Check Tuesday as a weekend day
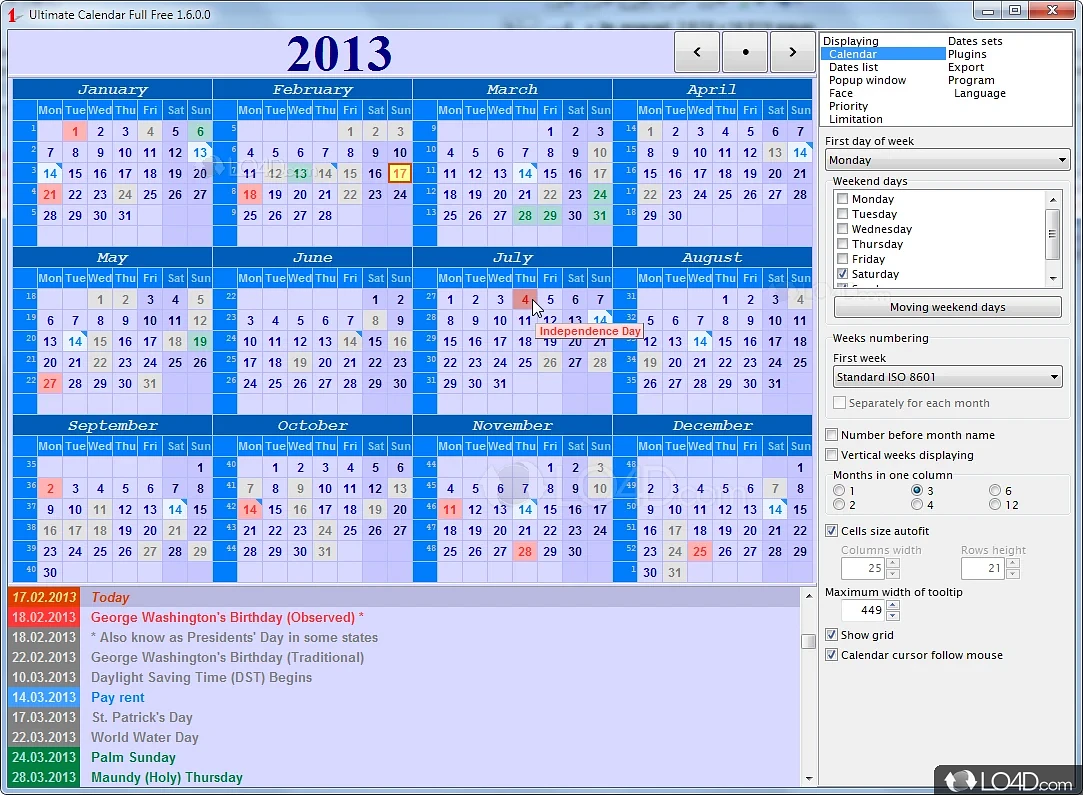The image size is (1083, 795). point(843,214)
